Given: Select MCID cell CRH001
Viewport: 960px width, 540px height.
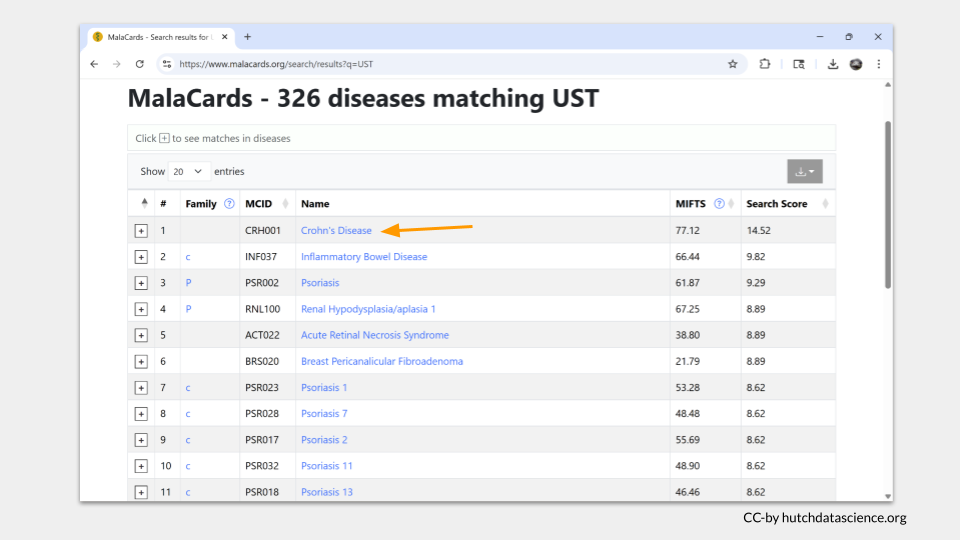Looking at the screenshot, I should click(263, 231).
